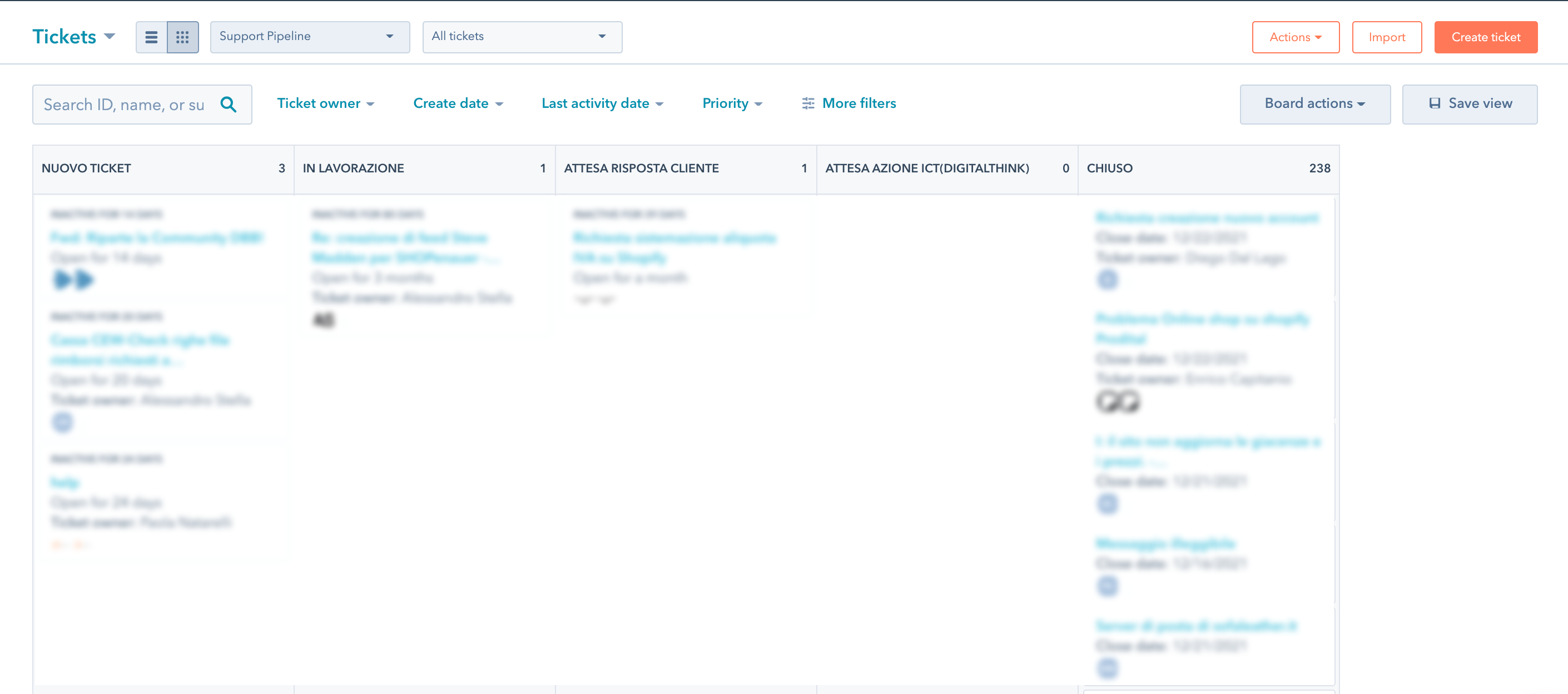Open first ticket card in NUOVO TICKET column
The width and height of the screenshot is (1568, 694).
[163, 249]
